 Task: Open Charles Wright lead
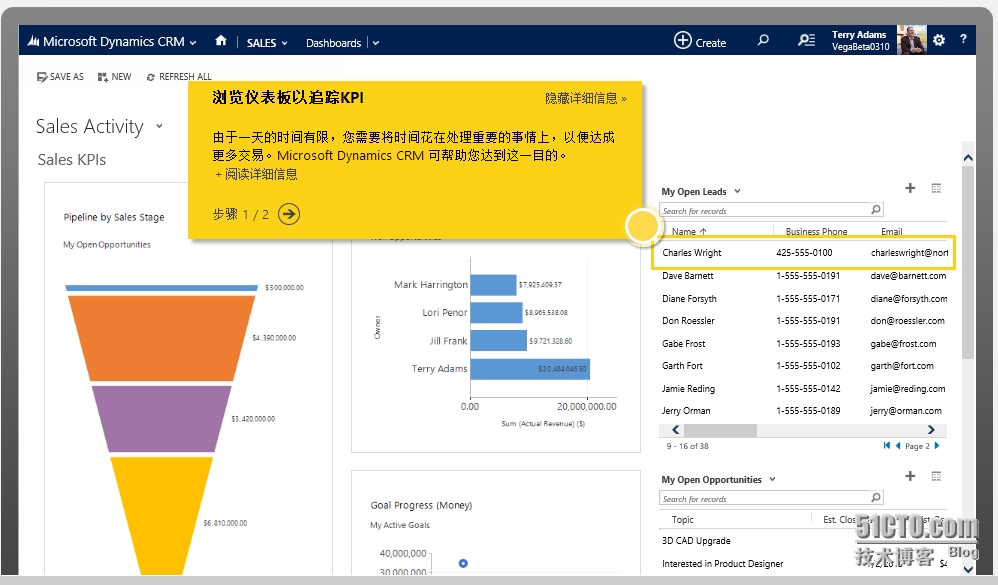[x=691, y=253]
